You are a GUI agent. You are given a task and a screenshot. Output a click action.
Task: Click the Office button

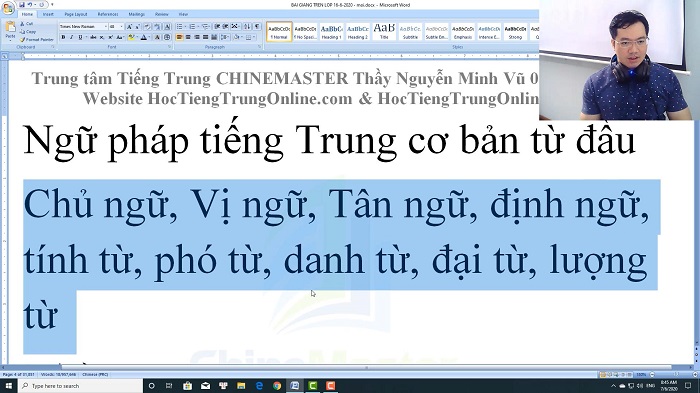coord(8,9)
